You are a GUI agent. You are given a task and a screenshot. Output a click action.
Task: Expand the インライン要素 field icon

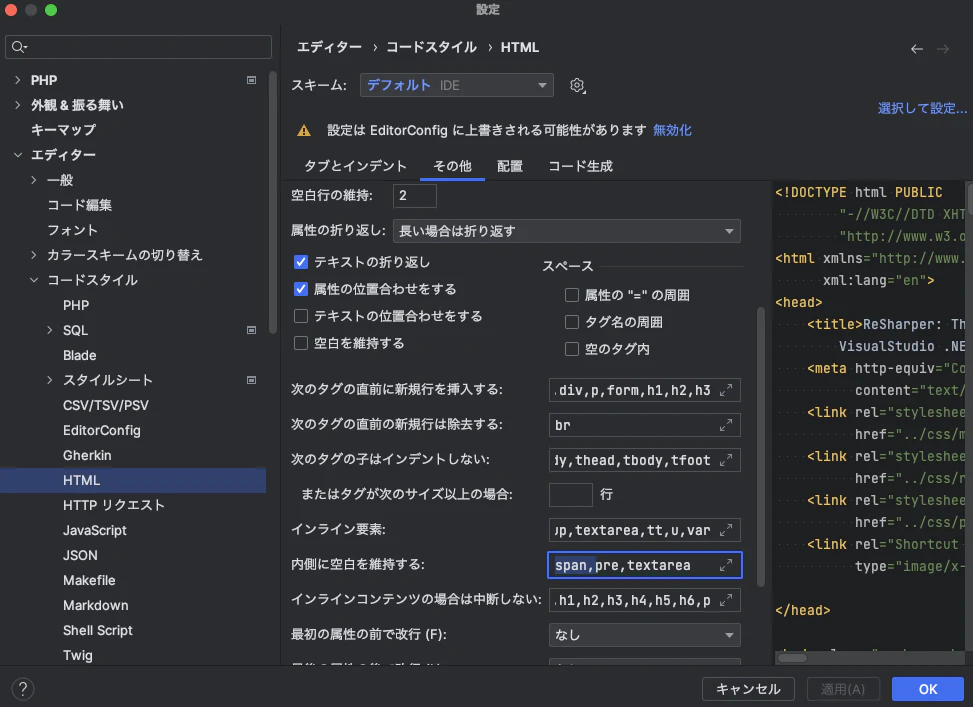725,531
